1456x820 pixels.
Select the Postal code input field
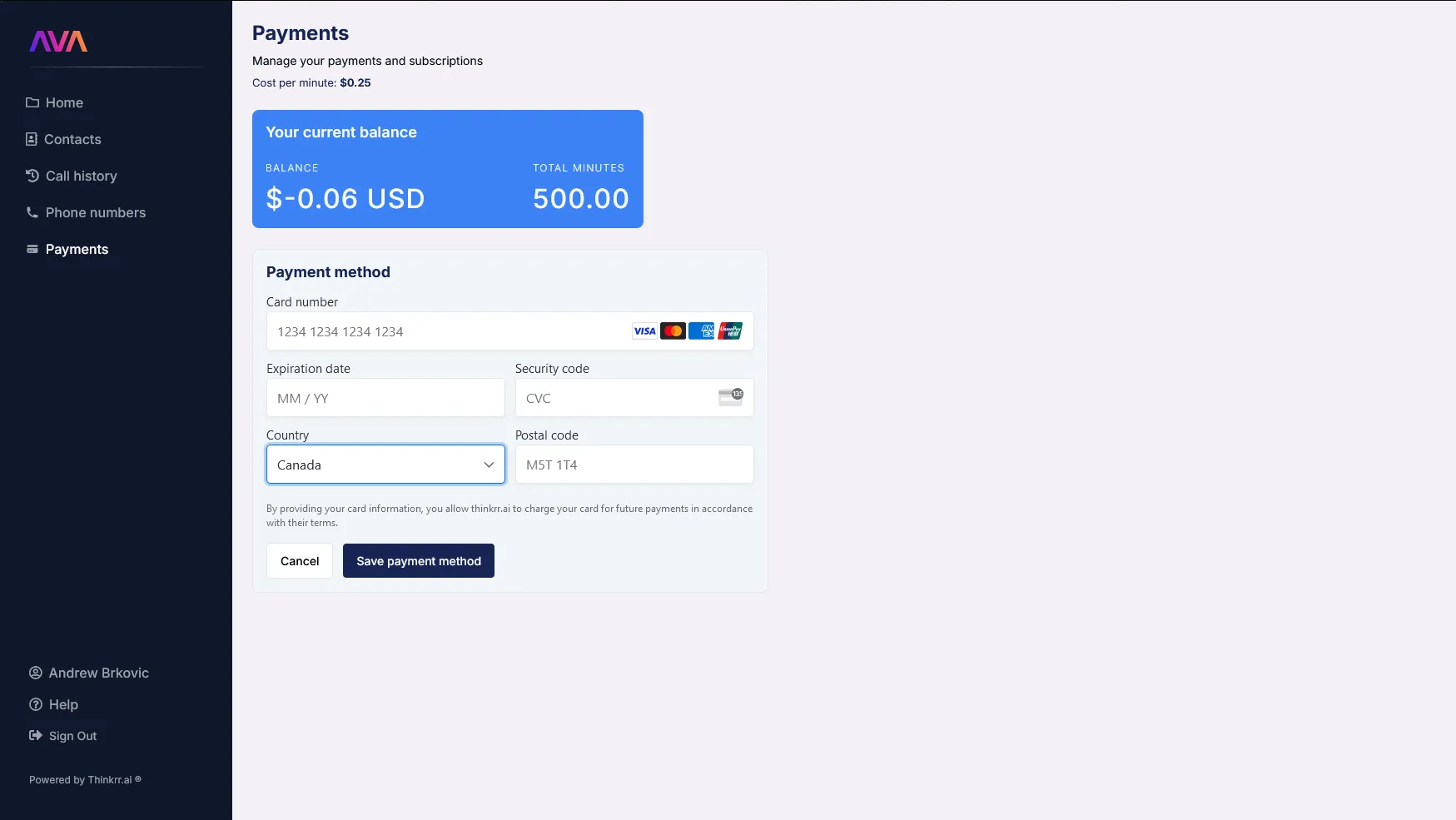[x=634, y=465]
